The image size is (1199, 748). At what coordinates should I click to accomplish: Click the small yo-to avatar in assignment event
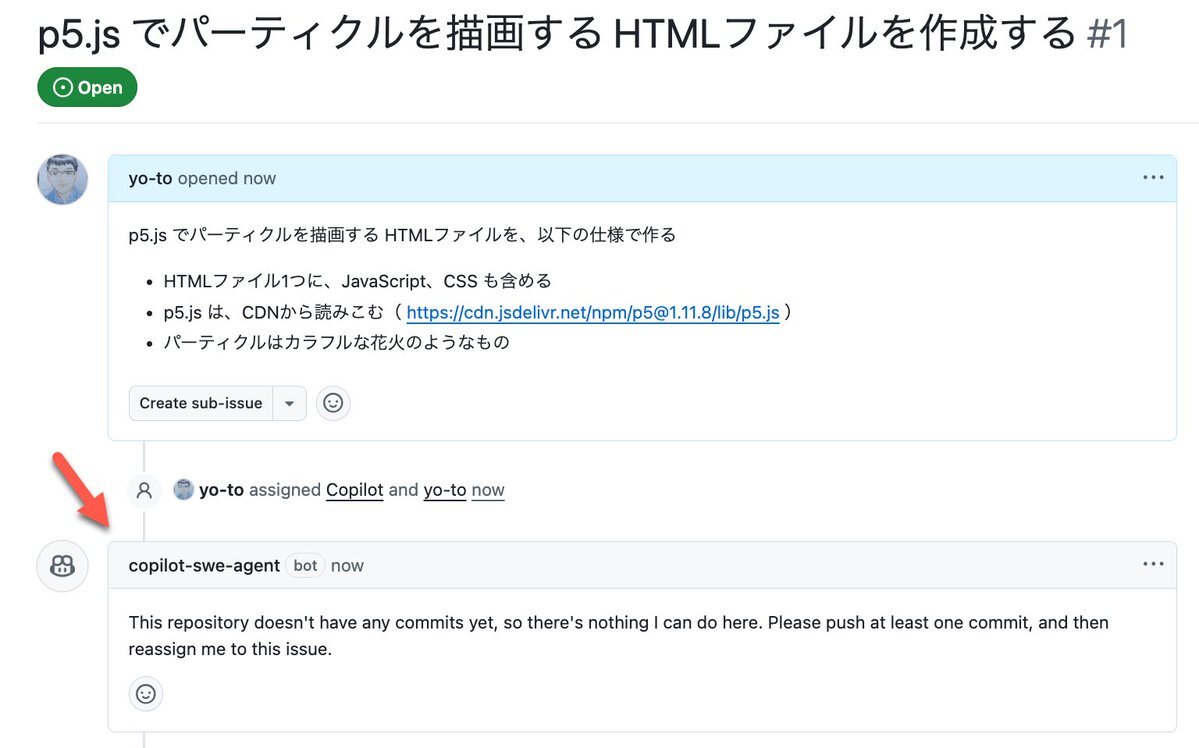point(184,489)
